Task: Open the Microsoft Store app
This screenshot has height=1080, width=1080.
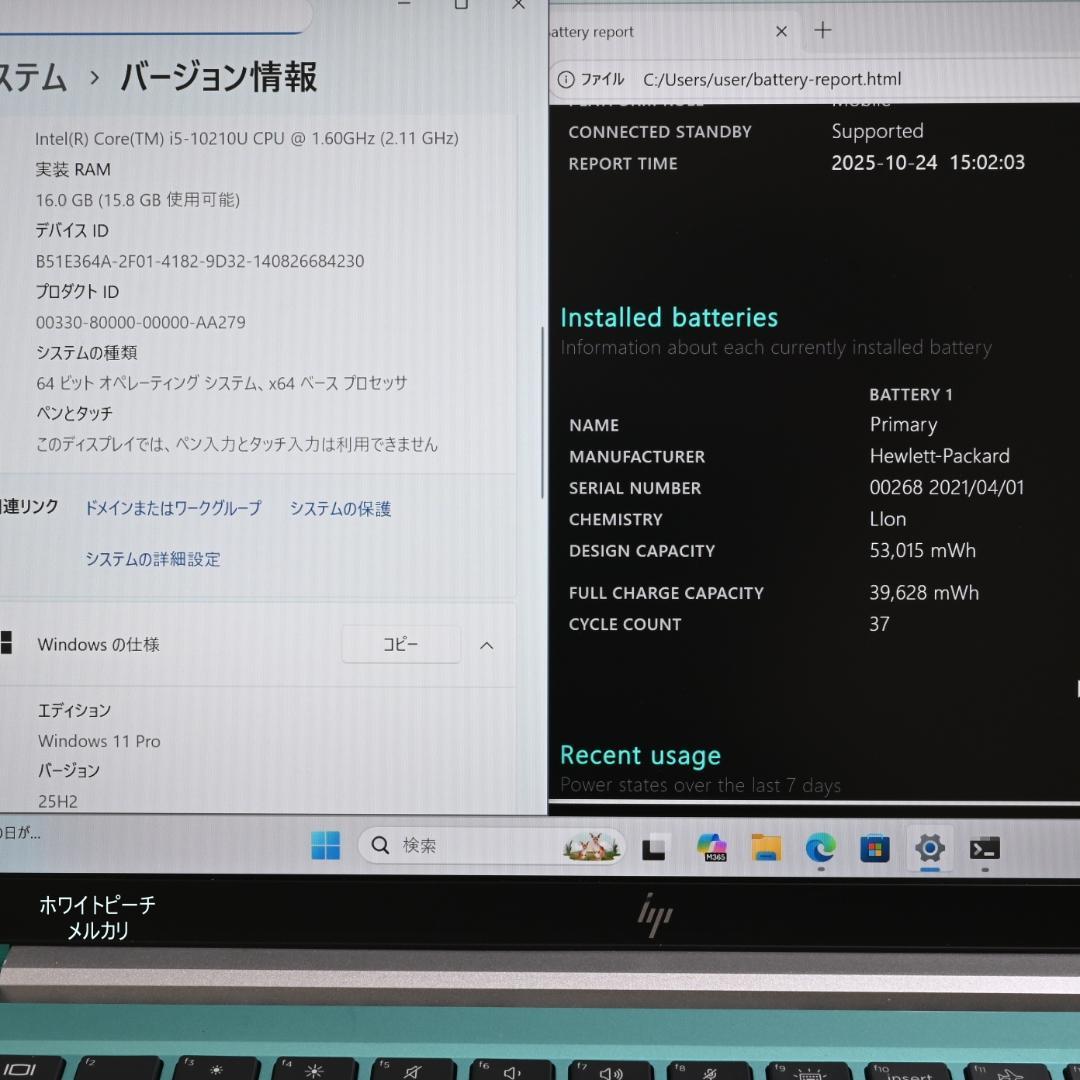Action: [876, 848]
